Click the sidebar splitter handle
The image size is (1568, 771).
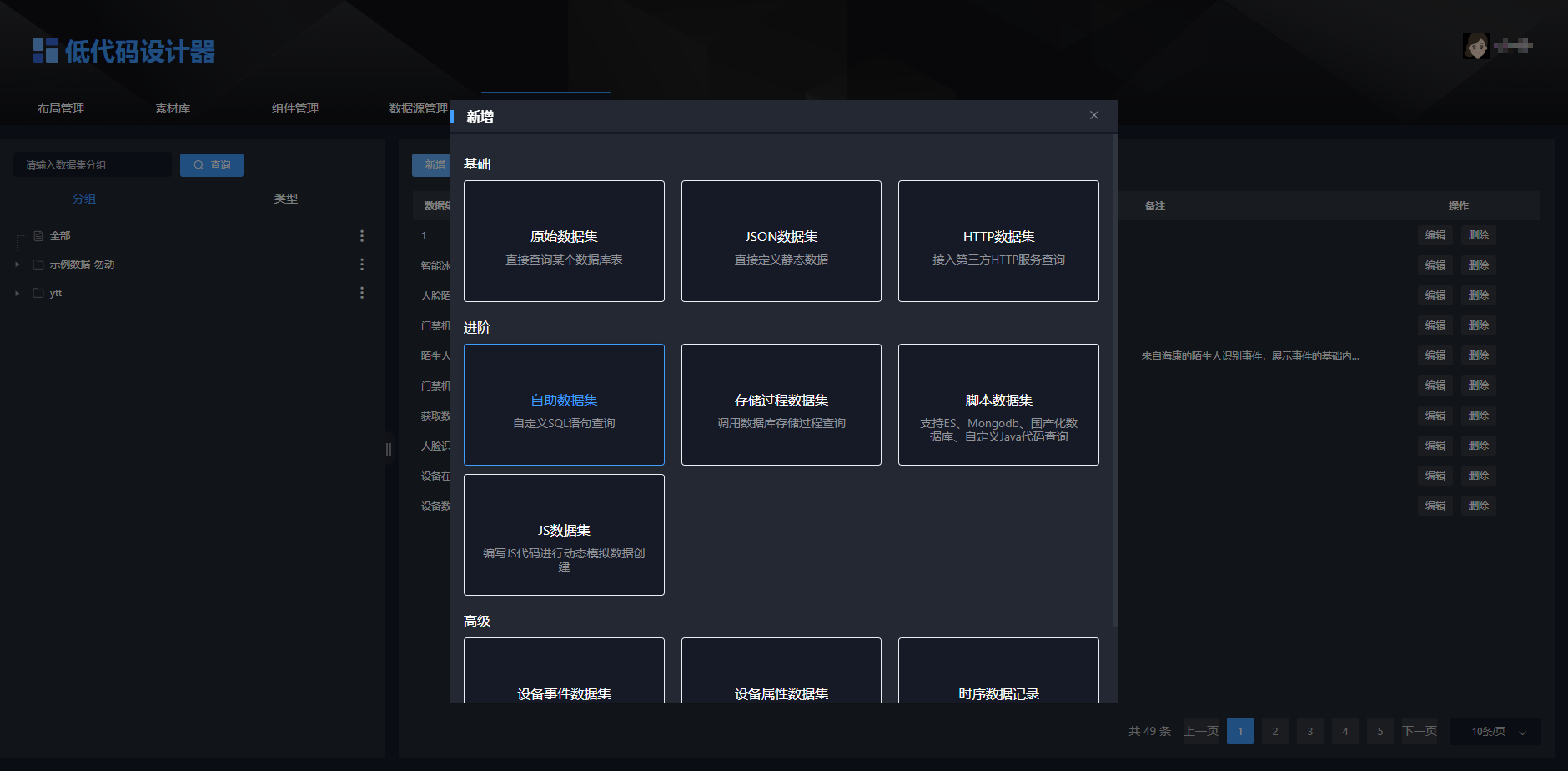(389, 450)
